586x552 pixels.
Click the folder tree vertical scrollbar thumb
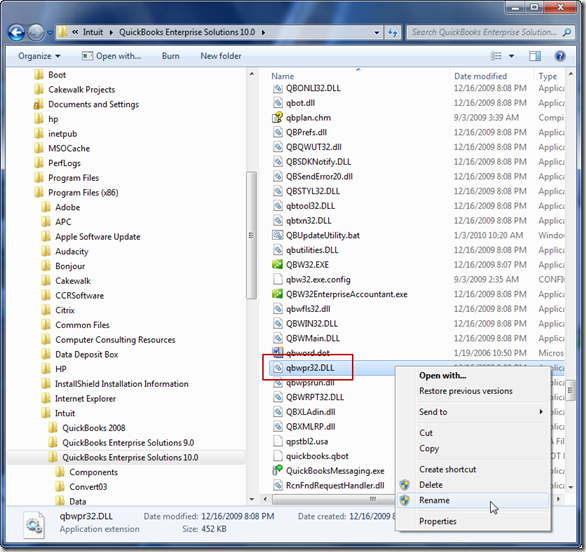[x=251, y=235]
